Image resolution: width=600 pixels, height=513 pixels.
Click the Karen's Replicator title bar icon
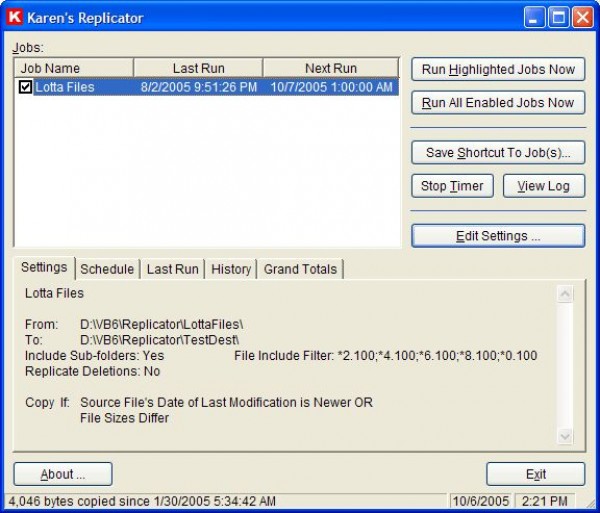click(14, 17)
